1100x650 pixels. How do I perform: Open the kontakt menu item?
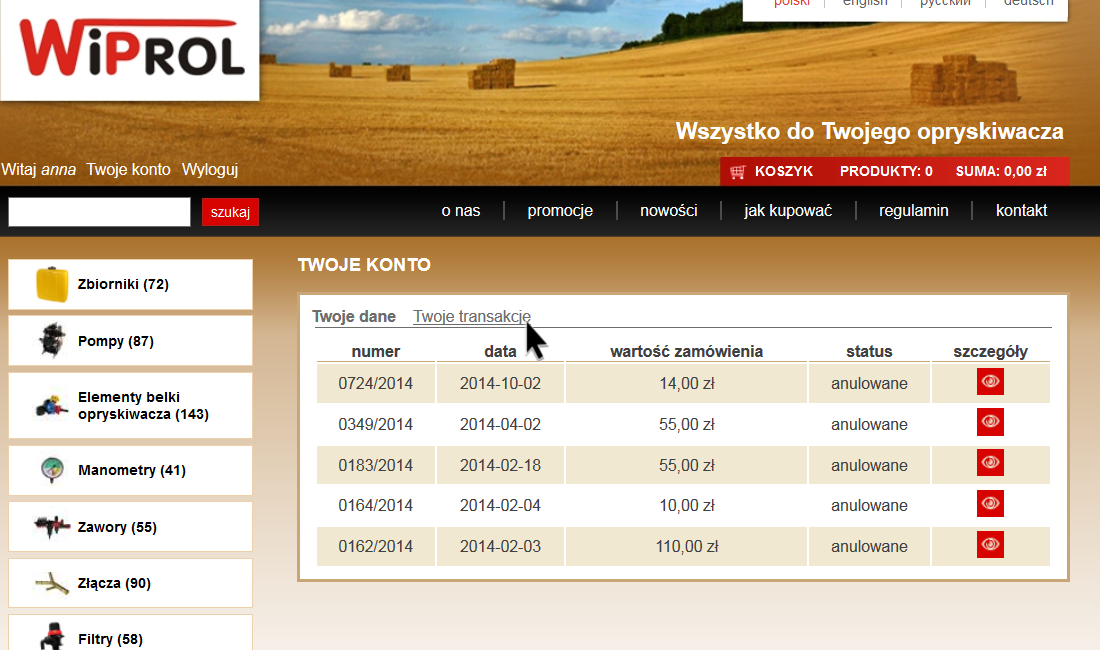click(1021, 210)
